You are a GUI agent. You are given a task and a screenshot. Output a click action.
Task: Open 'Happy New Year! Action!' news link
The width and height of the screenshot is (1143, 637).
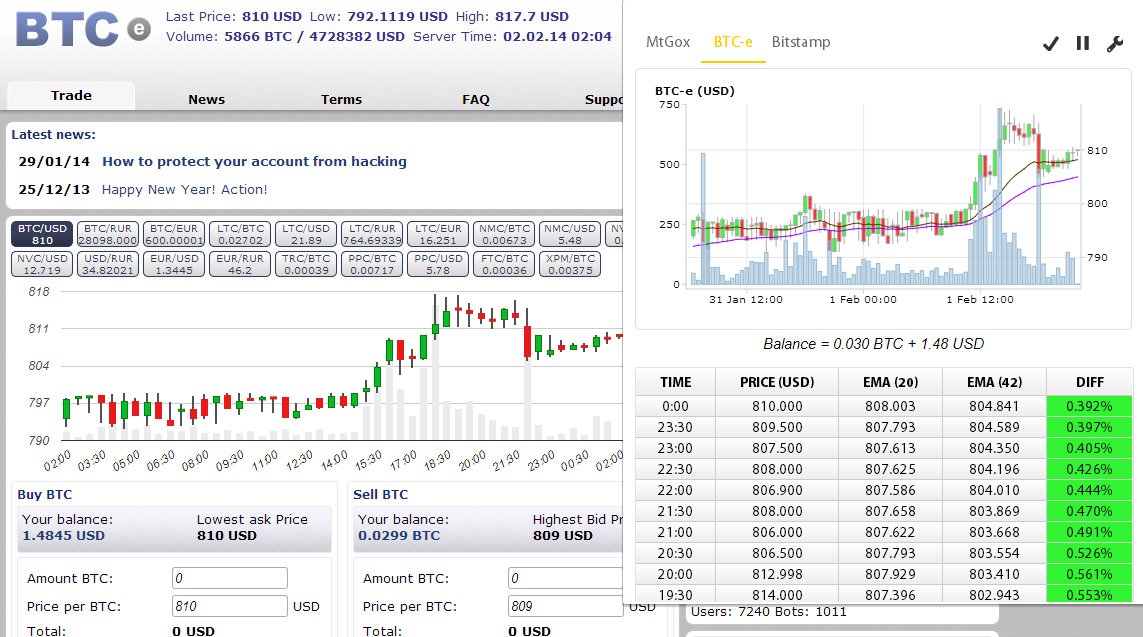(184, 189)
